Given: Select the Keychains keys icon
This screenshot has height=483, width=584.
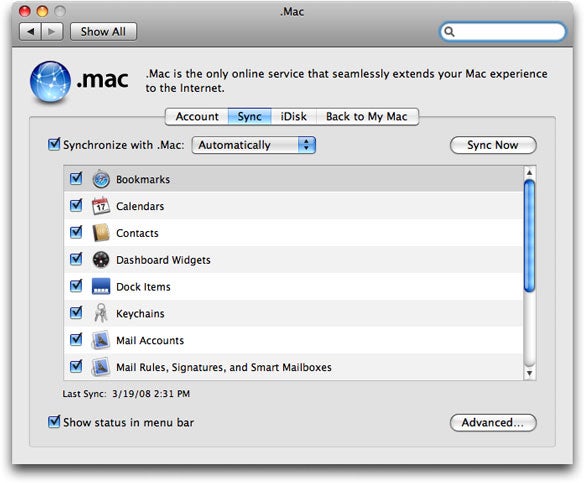Looking at the screenshot, I should pos(101,313).
